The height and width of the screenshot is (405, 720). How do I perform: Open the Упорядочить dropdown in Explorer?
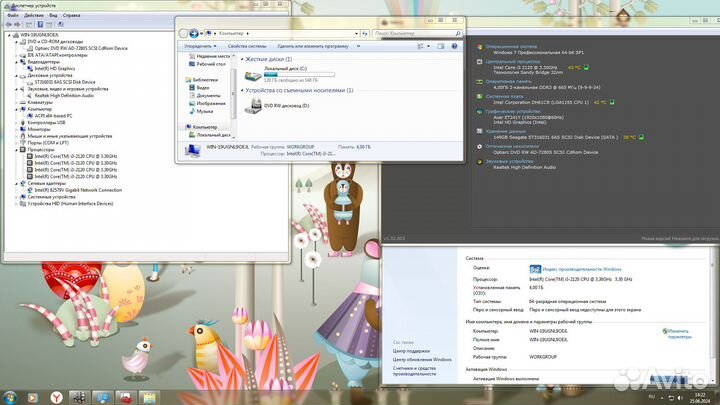(x=200, y=46)
